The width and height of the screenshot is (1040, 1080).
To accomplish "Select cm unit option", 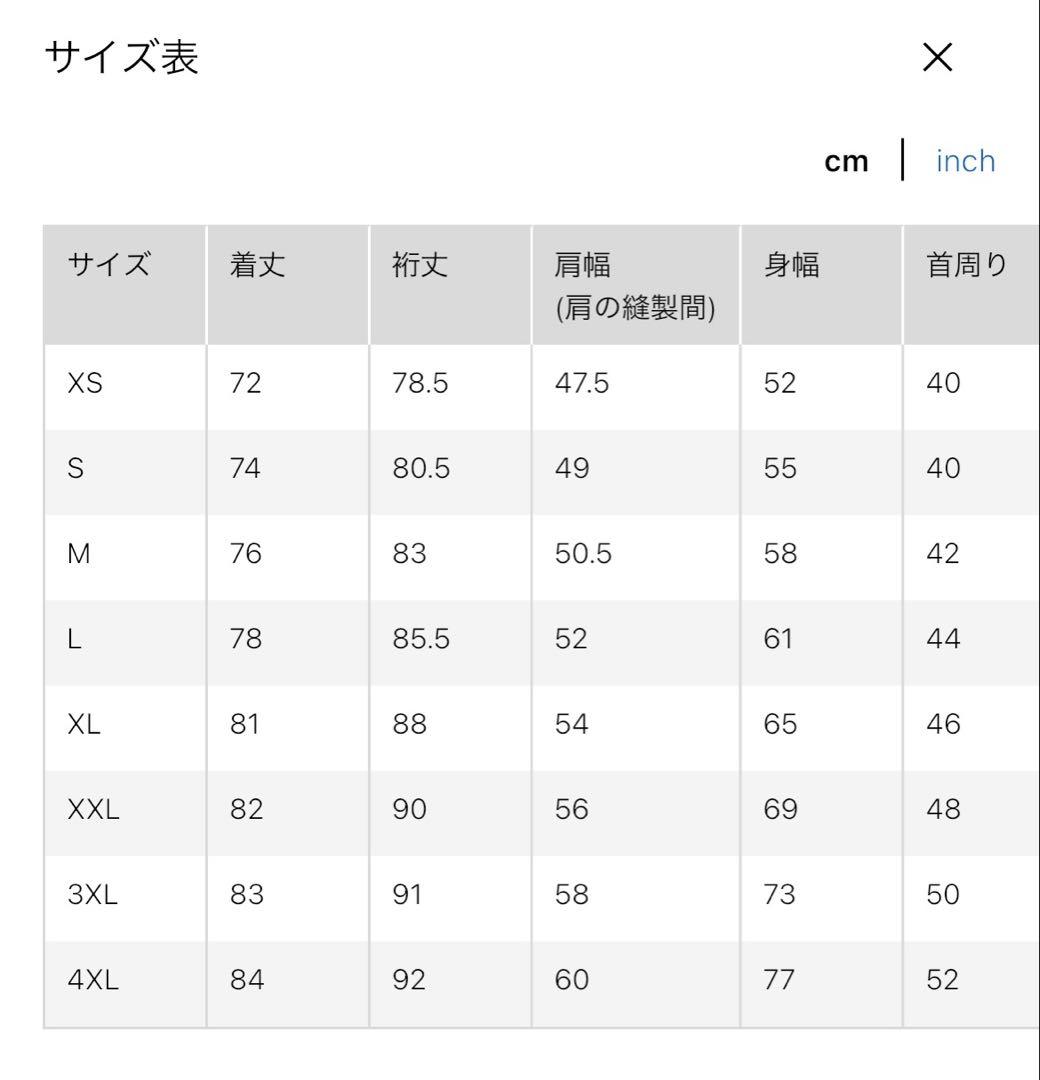I will coord(846,162).
